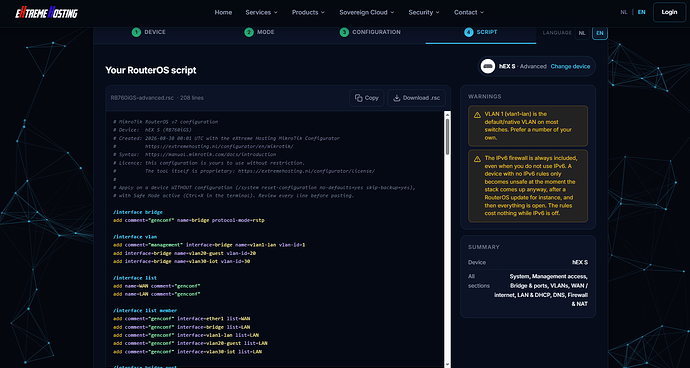690x368 pixels.
Task: Click the Change device link
Action: (570, 66)
